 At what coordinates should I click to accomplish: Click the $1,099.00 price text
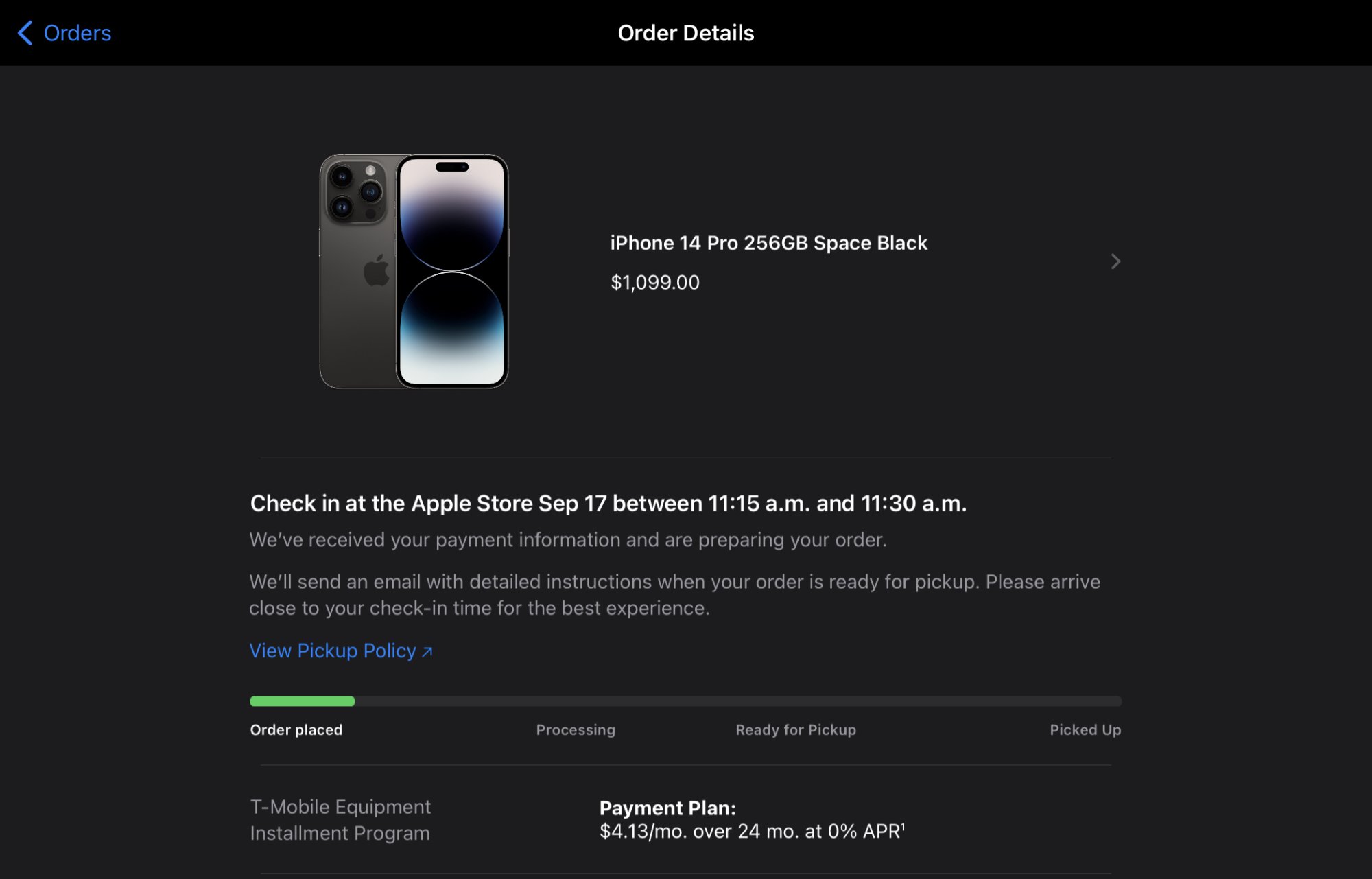[x=655, y=282]
